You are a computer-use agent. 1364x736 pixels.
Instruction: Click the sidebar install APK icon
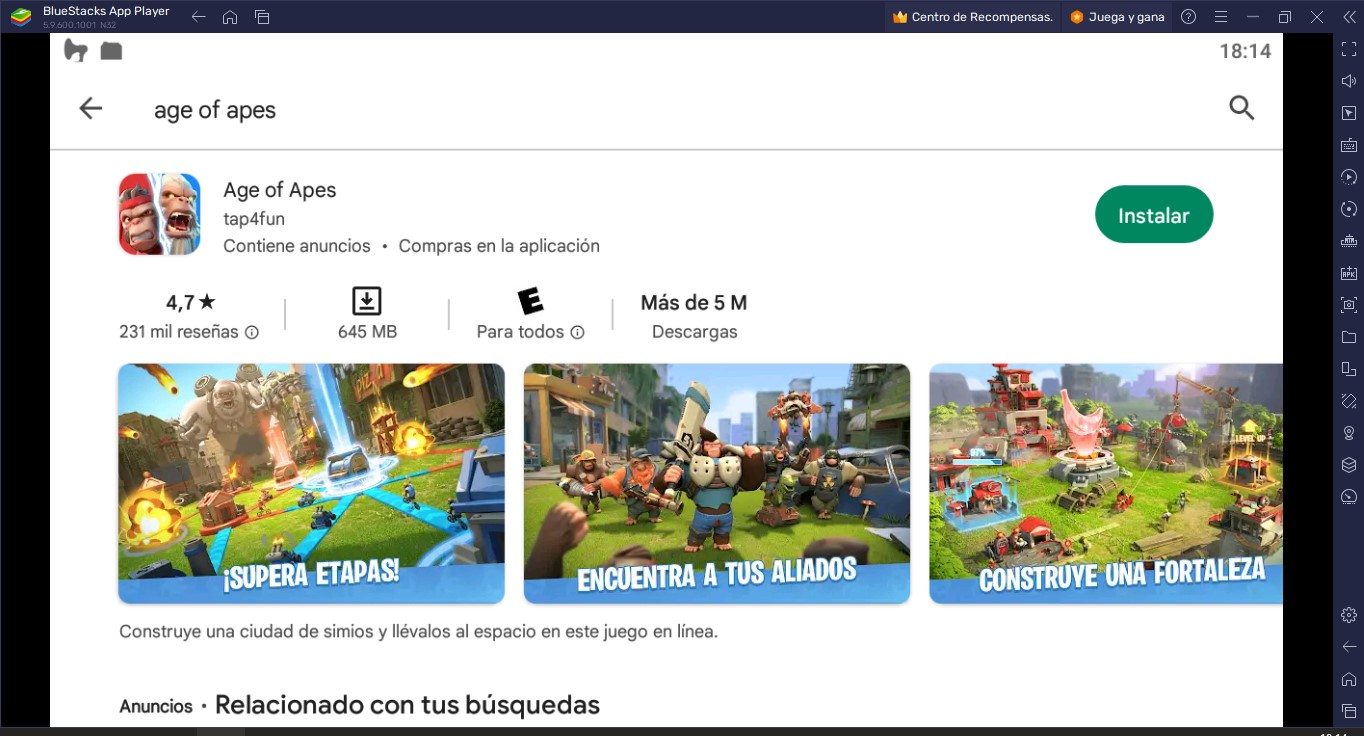pyautogui.click(x=1349, y=273)
